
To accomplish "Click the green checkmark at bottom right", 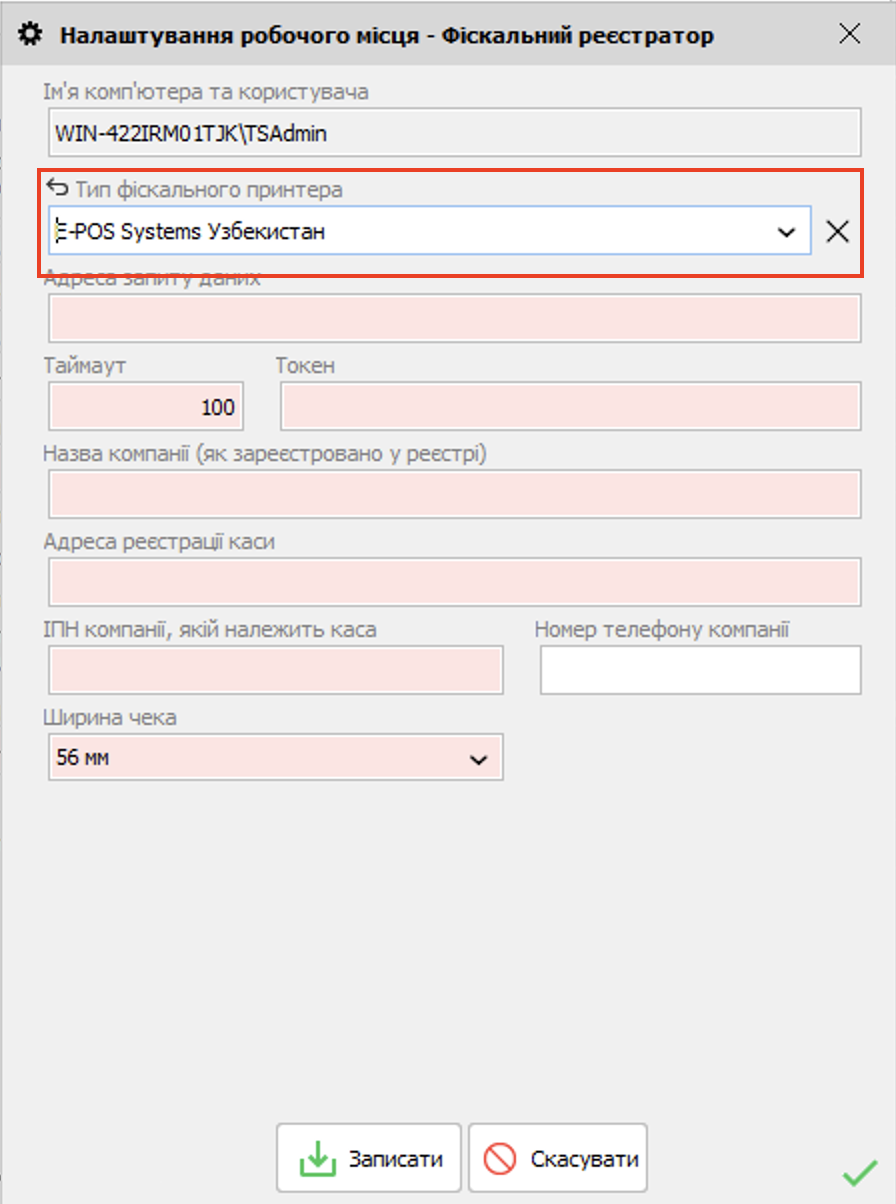I will coord(858,1170).
